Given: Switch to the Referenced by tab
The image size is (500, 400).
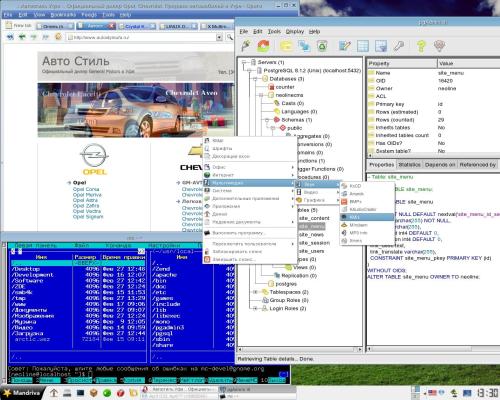Looking at the screenshot, I should tap(477, 165).
